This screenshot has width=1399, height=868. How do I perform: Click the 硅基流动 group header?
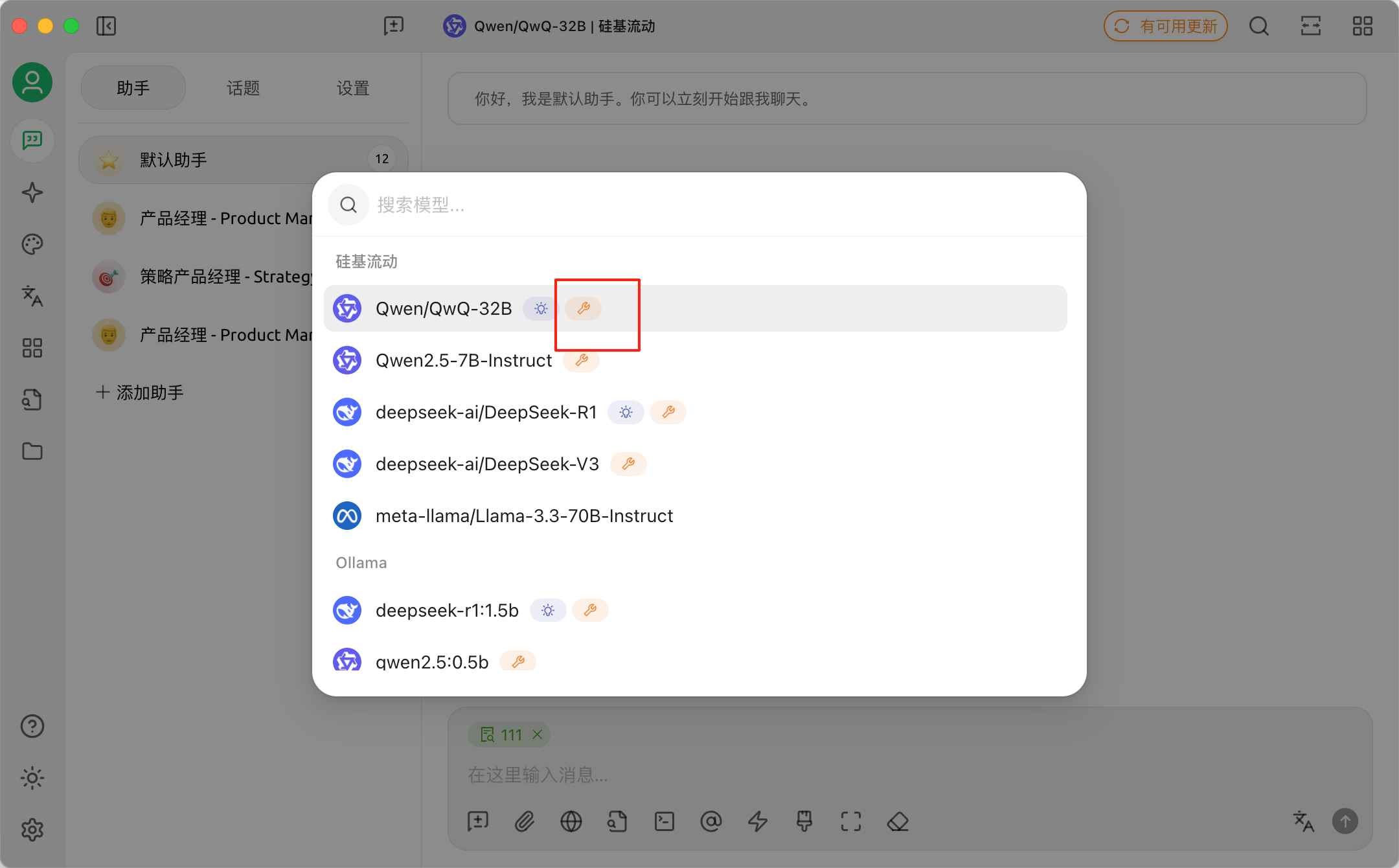(367, 262)
